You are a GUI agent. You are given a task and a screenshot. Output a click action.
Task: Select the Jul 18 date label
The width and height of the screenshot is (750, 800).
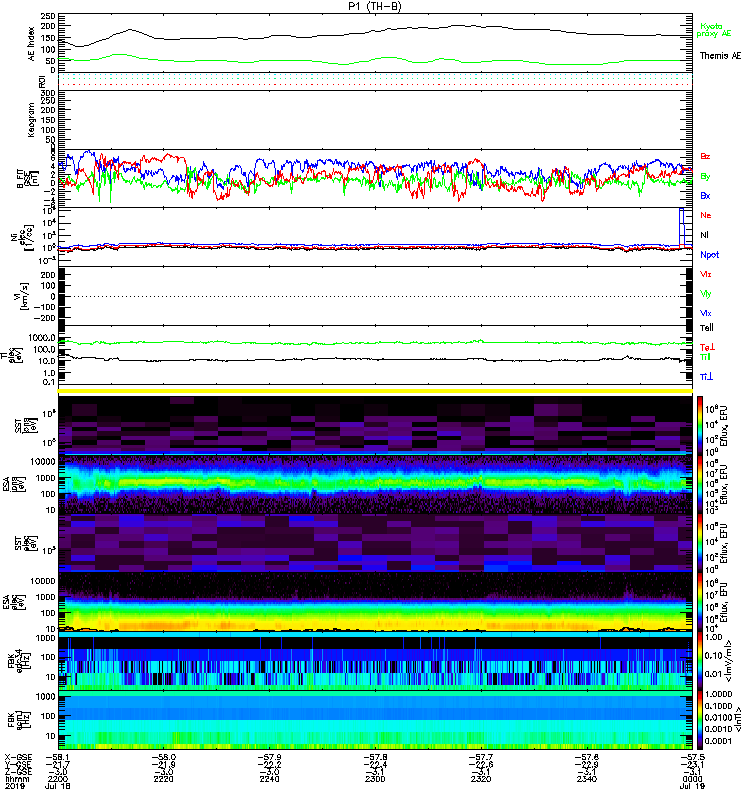[x=57, y=786]
